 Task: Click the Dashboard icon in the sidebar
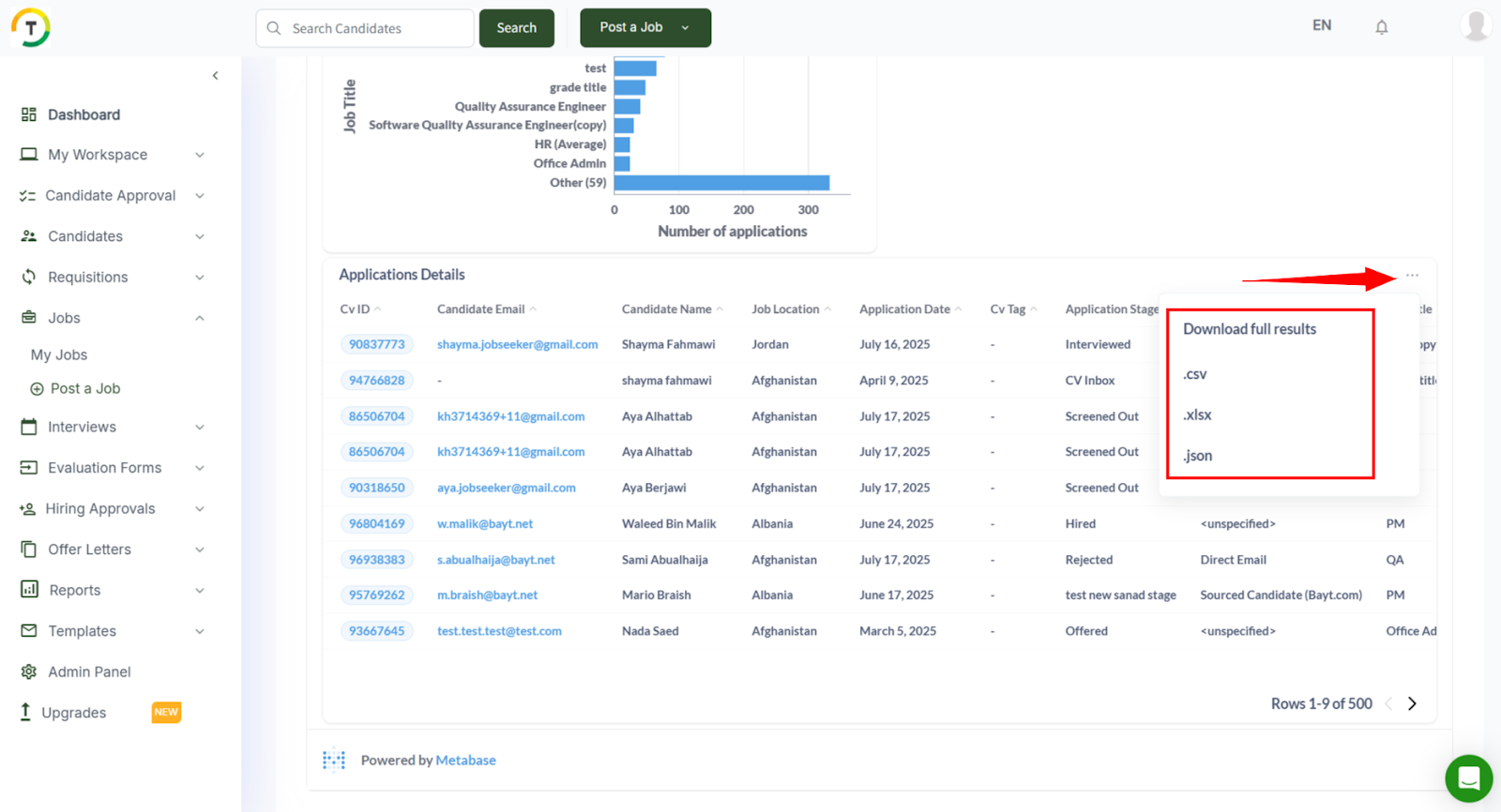click(29, 114)
